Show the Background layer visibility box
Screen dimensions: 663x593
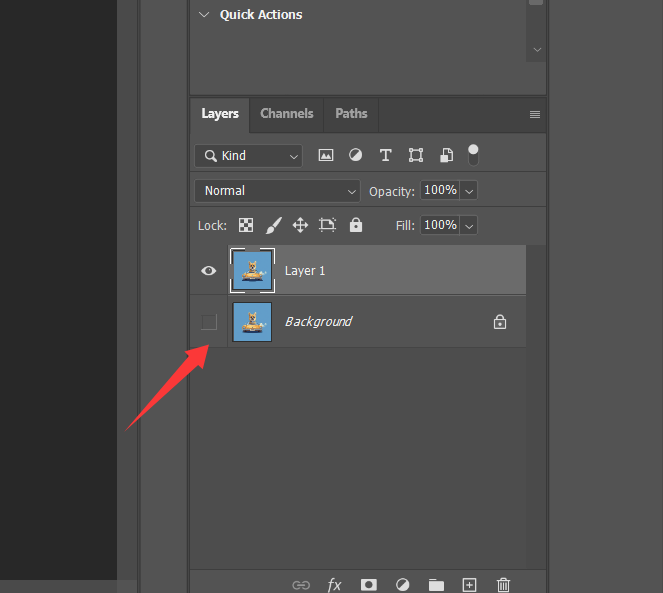click(x=209, y=322)
